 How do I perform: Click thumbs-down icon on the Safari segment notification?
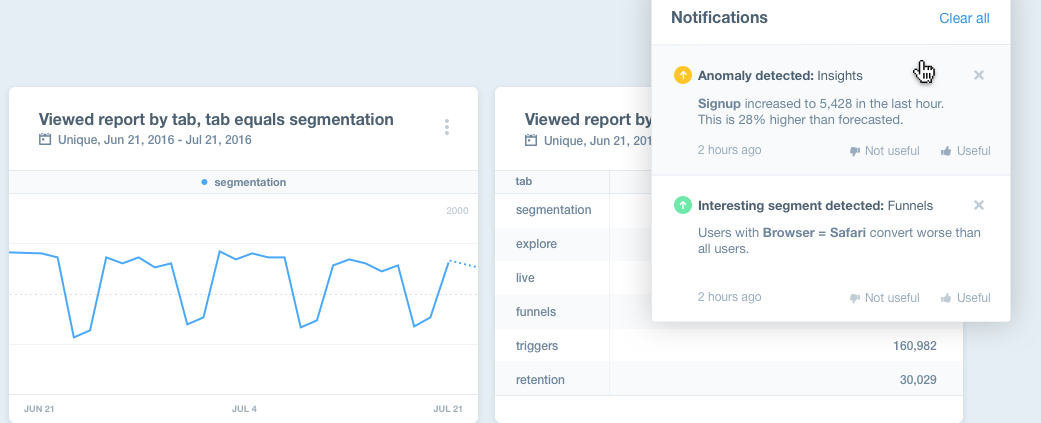coord(855,298)
